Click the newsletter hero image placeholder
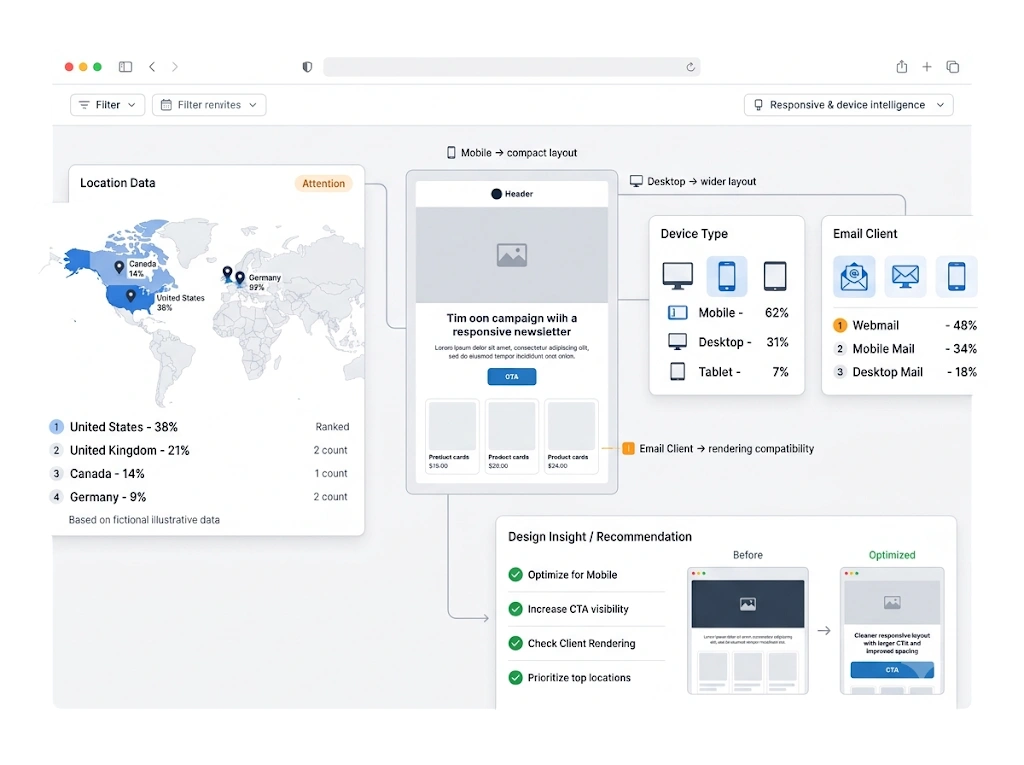Image resolution: width=1024 pixels, height=765 pixels. [512, 255]
